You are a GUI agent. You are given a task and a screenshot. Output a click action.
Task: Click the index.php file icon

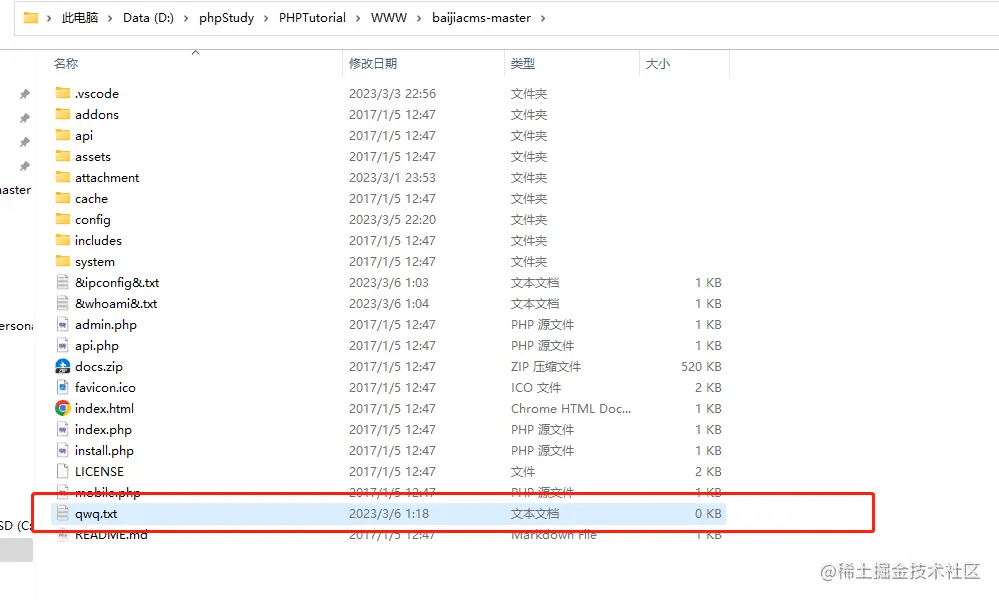click(x=62, y=429)
